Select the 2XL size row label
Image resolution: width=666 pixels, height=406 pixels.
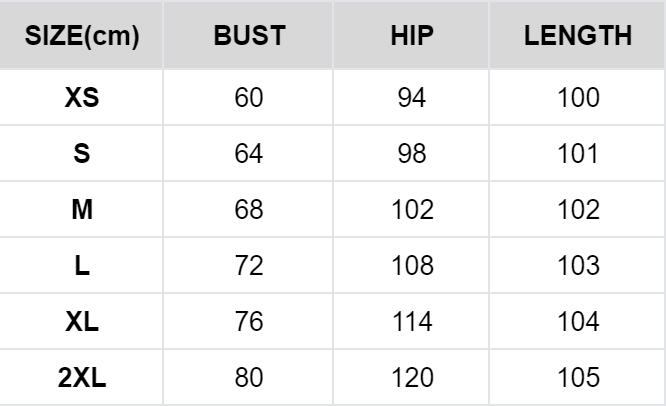point(82,379)
